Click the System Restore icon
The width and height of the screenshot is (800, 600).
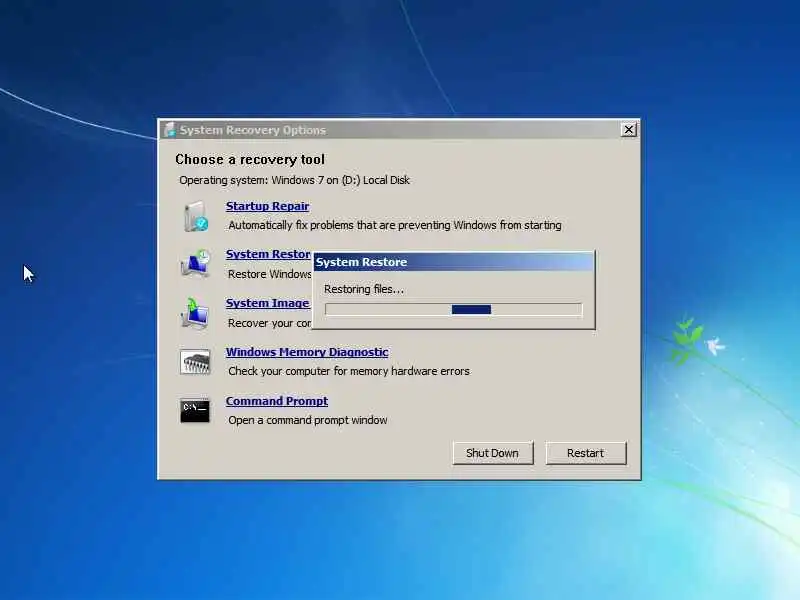195,264
